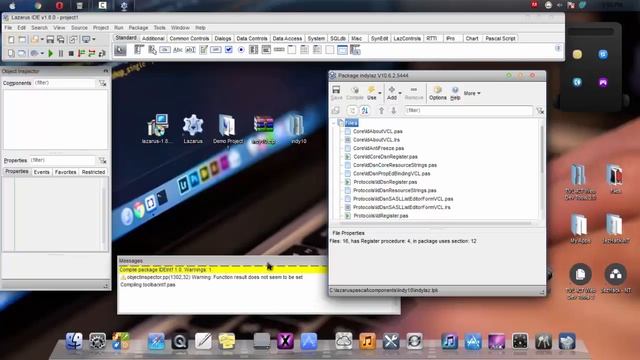Clear the Properties filter in Object Inspector
The image size is (640, 360).
tap(102, 160)
